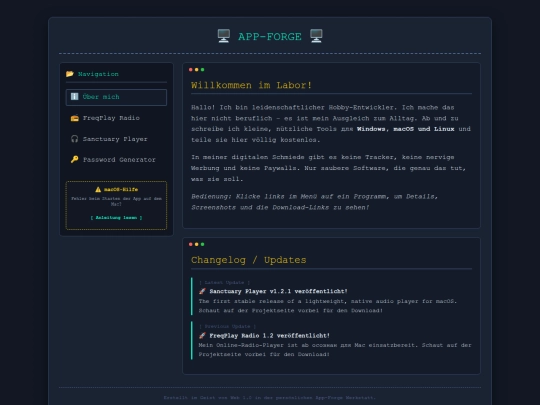Click rocket icon beside FreqPlay Radio 1.2
Viewport: 540px width, 405px height.
pyautogui.click(x=202, y=335)
